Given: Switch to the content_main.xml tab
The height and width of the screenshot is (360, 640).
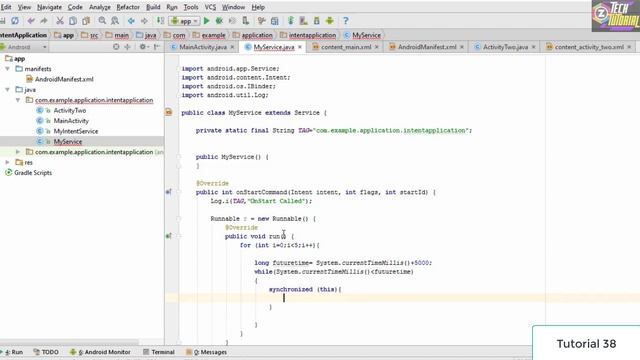Looking at the screenshot, I should tap(346, 47).
